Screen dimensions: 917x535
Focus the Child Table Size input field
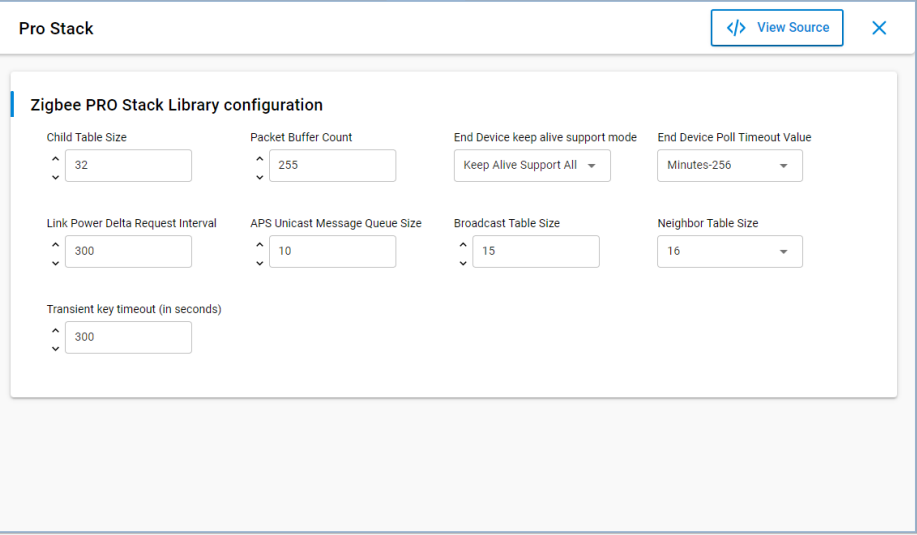pos(128,166)
